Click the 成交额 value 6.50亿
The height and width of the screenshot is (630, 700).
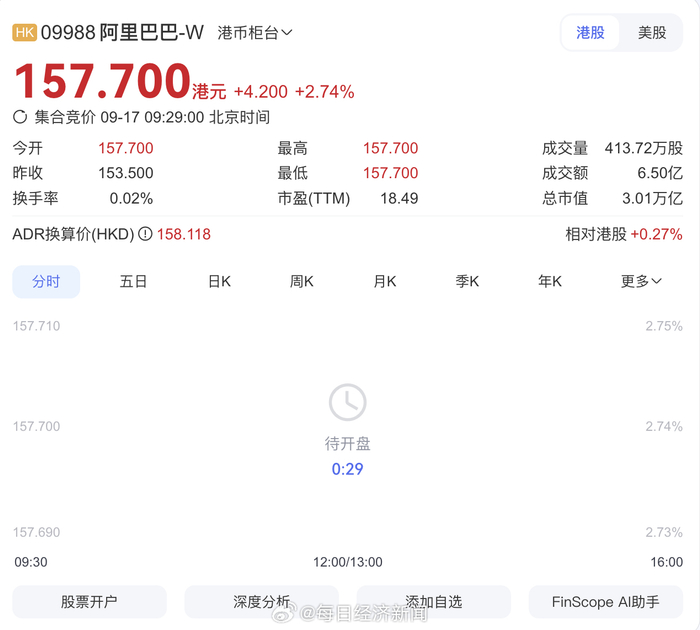[x=660, y=173]
